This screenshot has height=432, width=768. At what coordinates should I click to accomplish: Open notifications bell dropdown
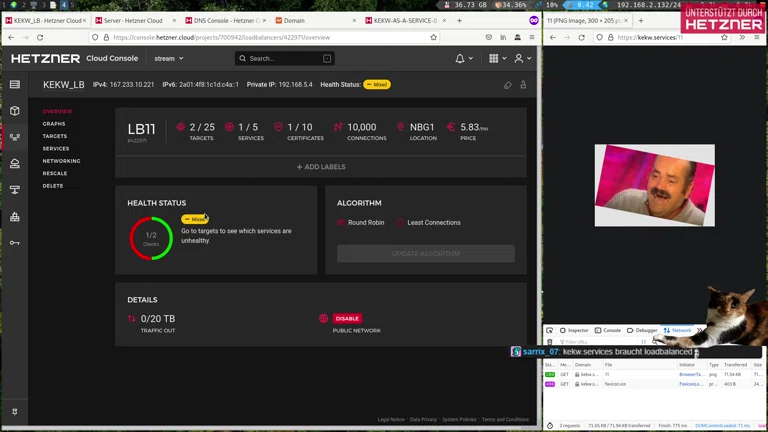[464, 58]
